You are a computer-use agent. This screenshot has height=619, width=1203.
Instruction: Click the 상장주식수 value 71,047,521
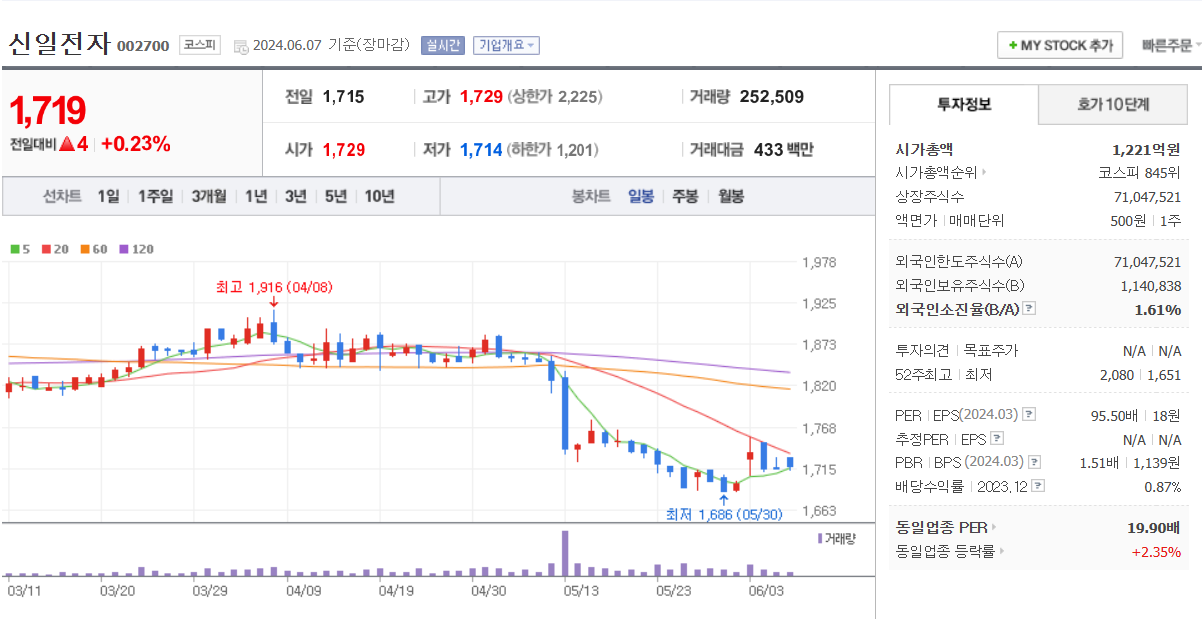click(x=1147, y=197)
